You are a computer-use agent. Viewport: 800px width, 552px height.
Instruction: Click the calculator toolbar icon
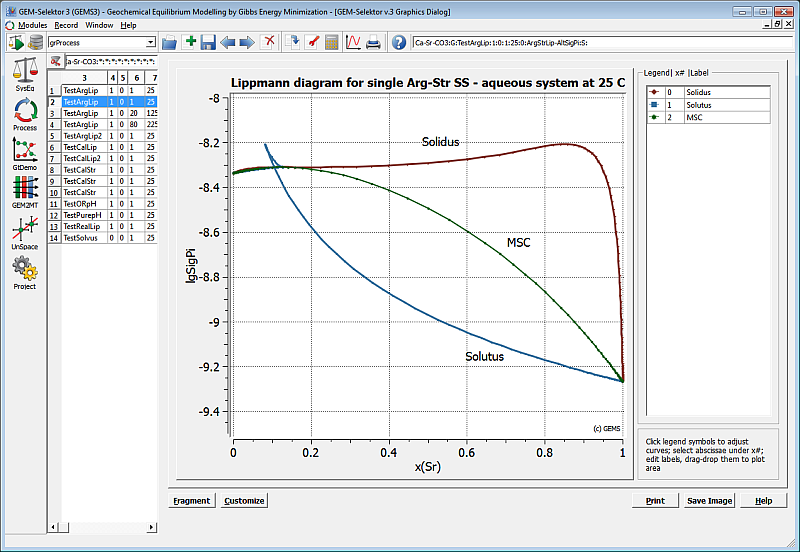(332, 42)
